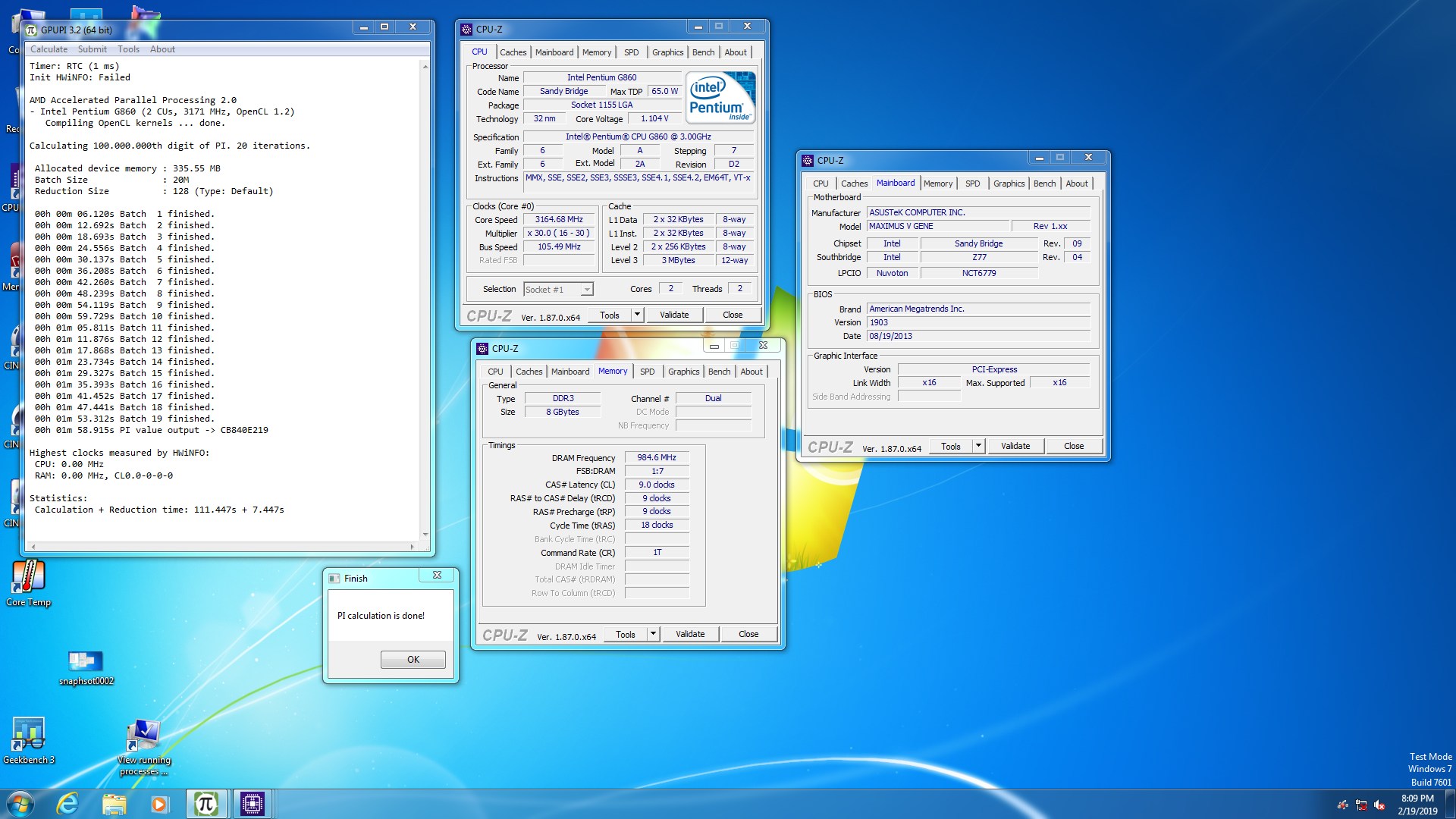Image resolution: width=1456 pixels, height=819 pixels.
Task: Open the Geekbench 3 desktop icon
Action: (x=29, y=740)
